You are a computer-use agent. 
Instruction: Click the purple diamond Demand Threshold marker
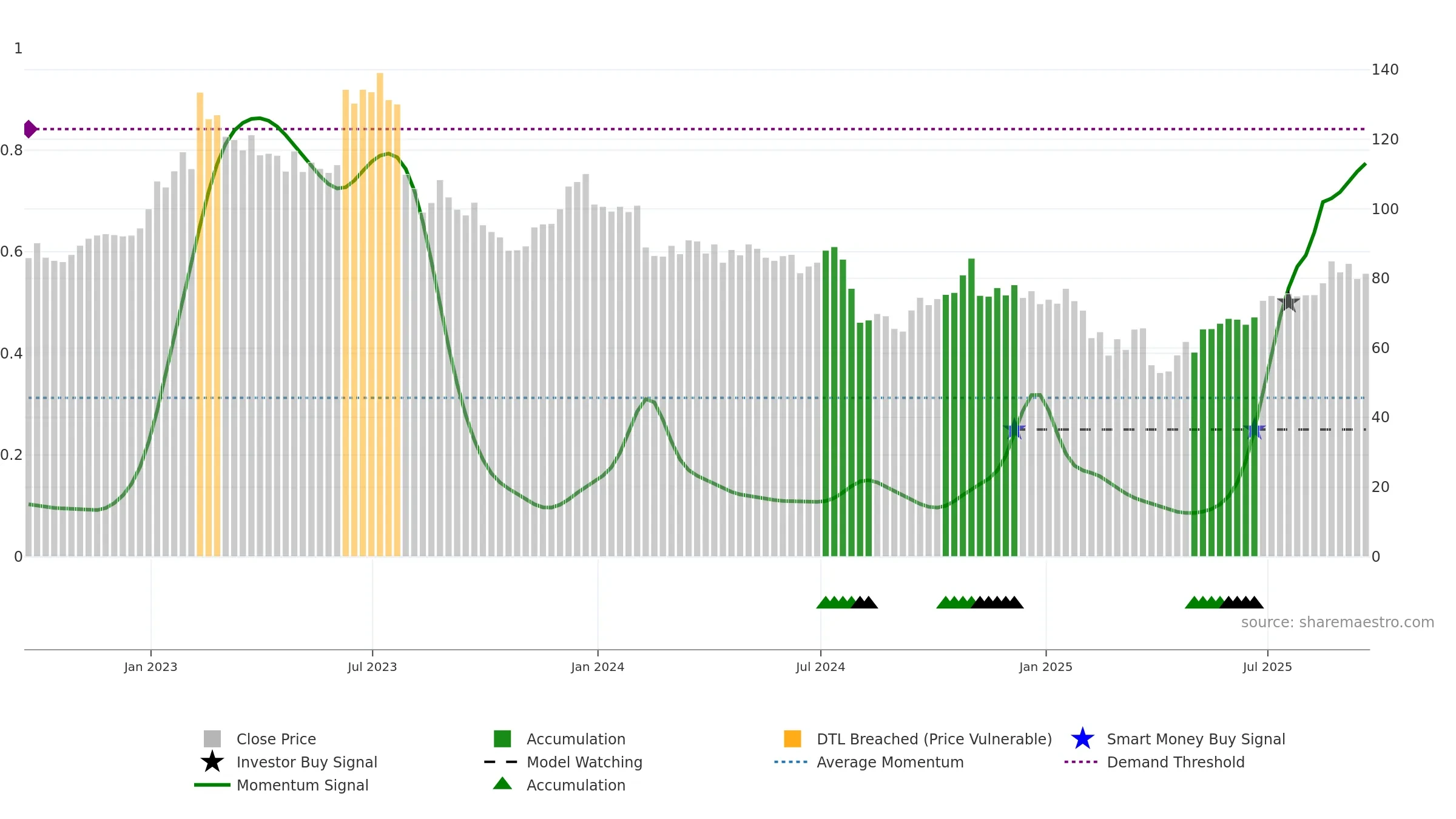point(30,129)
